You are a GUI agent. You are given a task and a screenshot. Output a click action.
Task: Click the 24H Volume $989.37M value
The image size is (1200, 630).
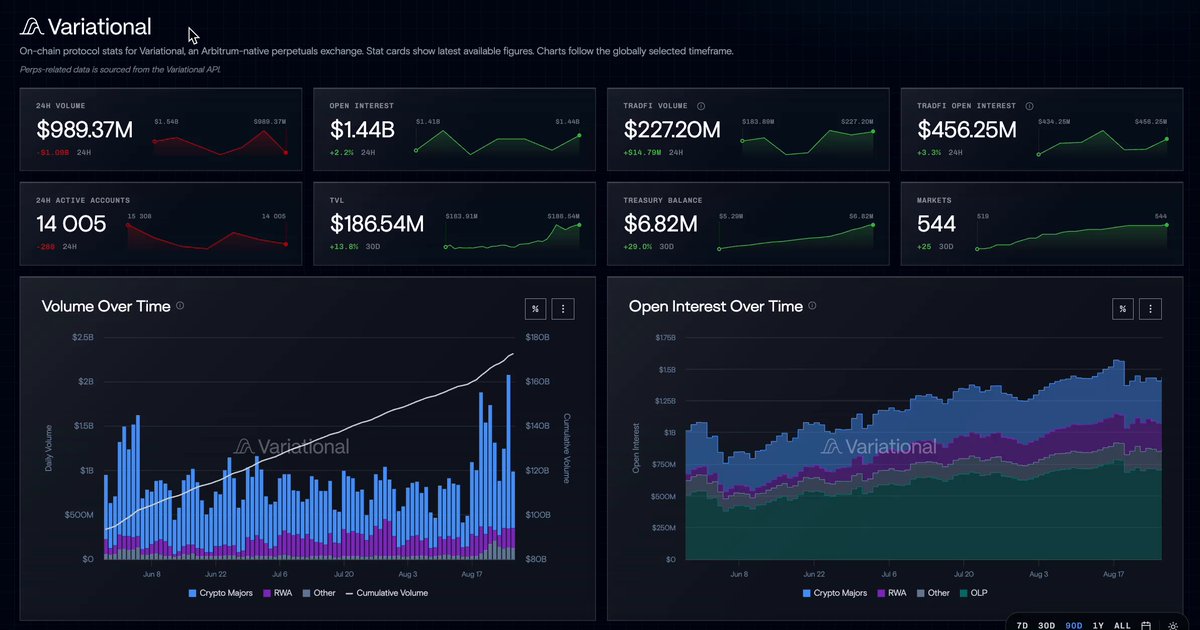coord(85,130)
